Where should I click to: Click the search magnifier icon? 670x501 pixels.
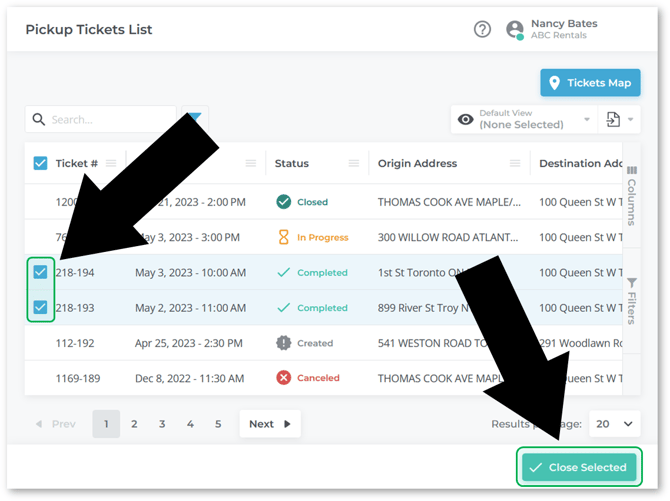click(x=39, y=120)
